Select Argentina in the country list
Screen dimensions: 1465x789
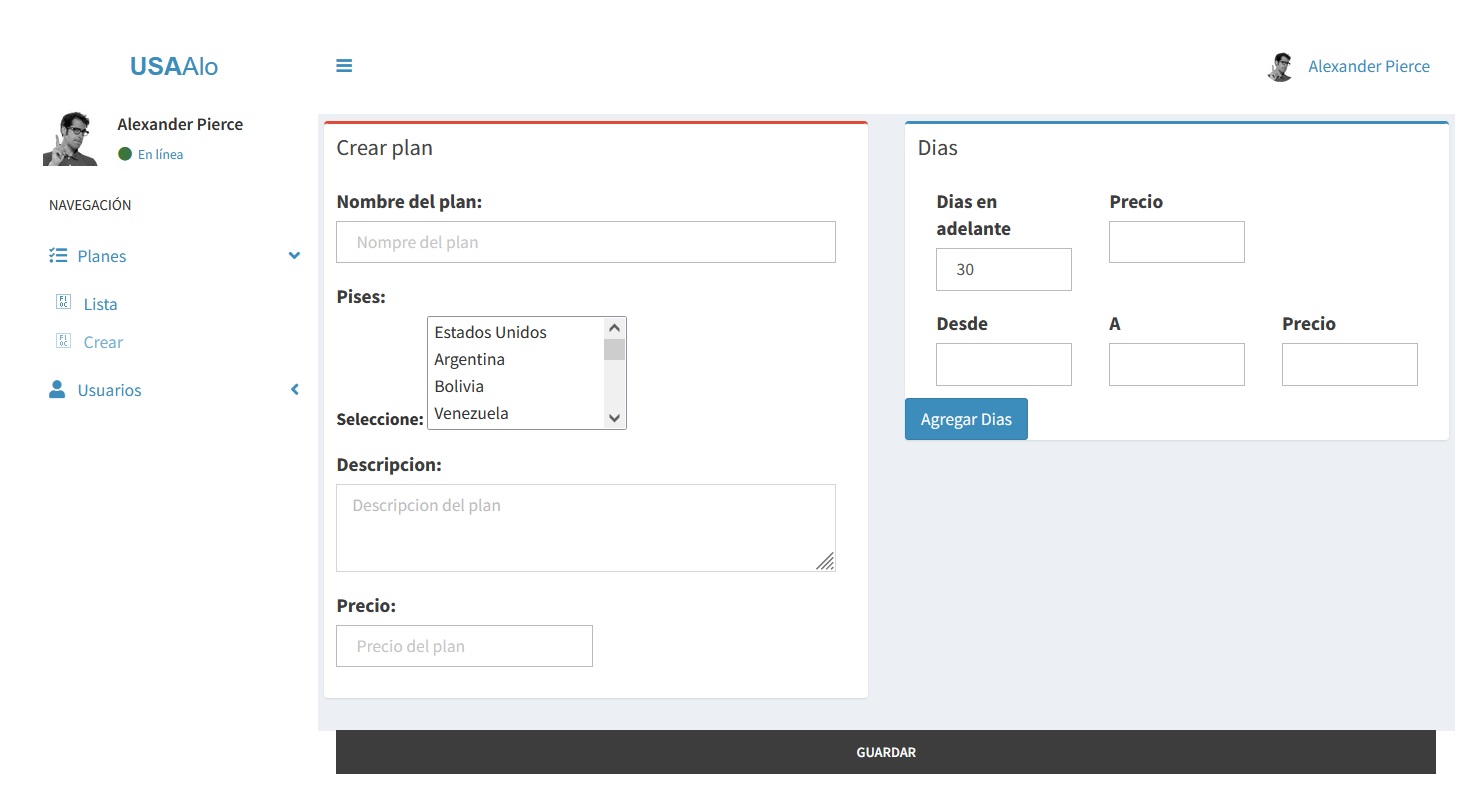tap(516, 359)
